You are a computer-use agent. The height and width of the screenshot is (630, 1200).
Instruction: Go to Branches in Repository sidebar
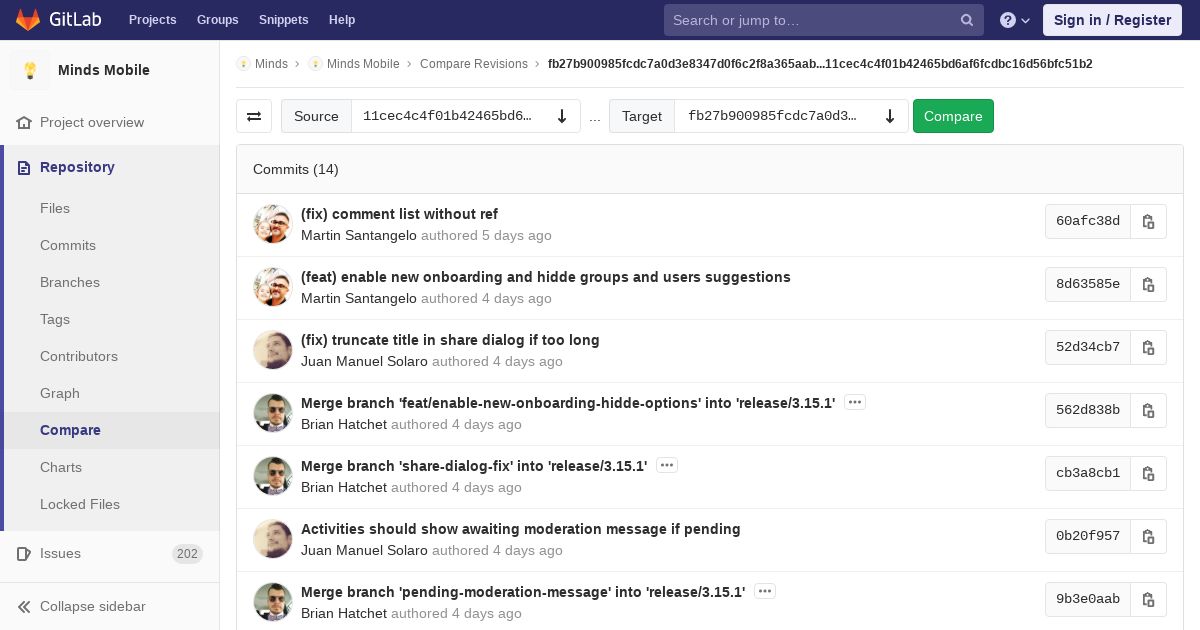(x=70, y=282)
